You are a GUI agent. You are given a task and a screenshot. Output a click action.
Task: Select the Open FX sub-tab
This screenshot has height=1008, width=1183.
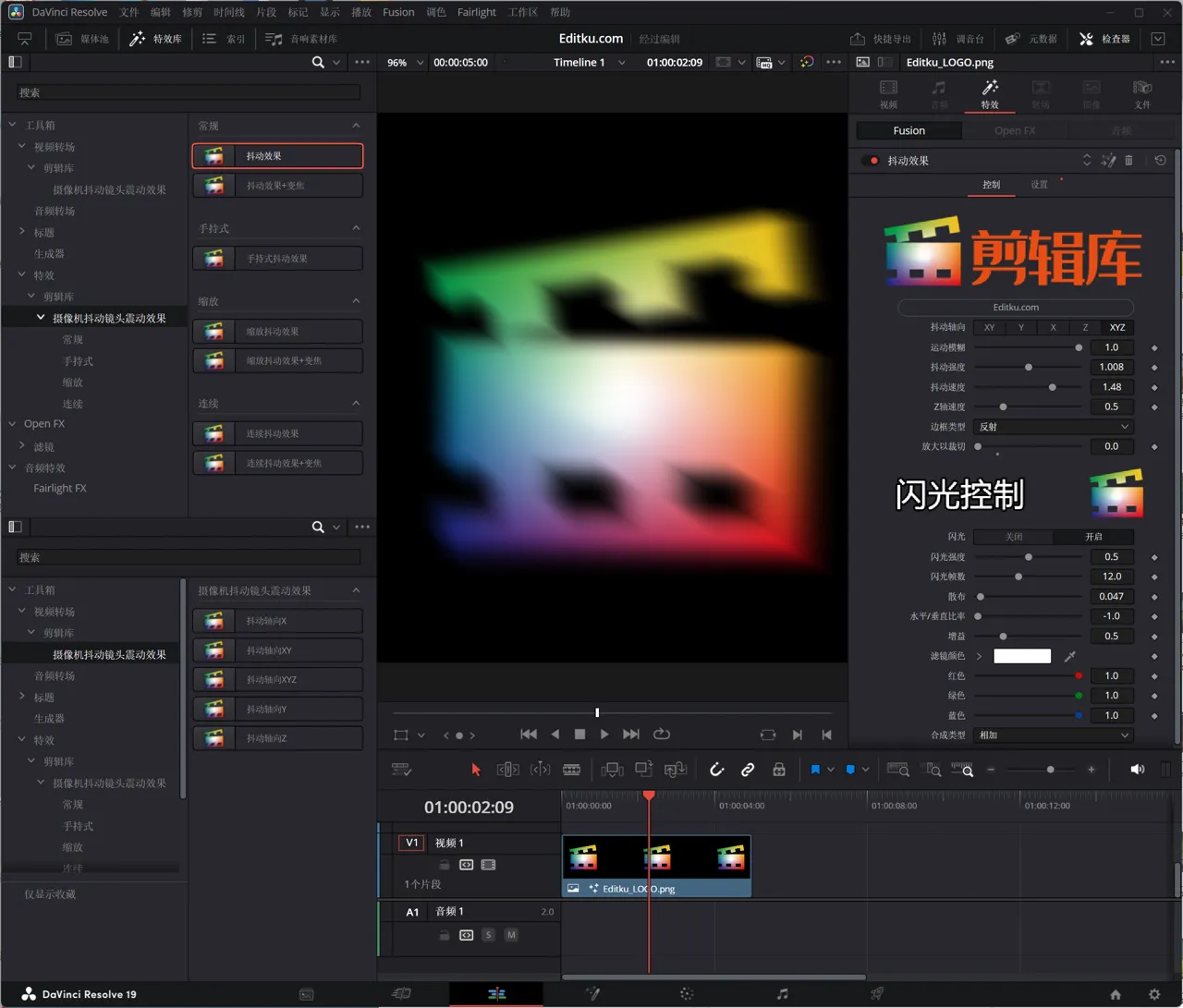pos(1015,130)
